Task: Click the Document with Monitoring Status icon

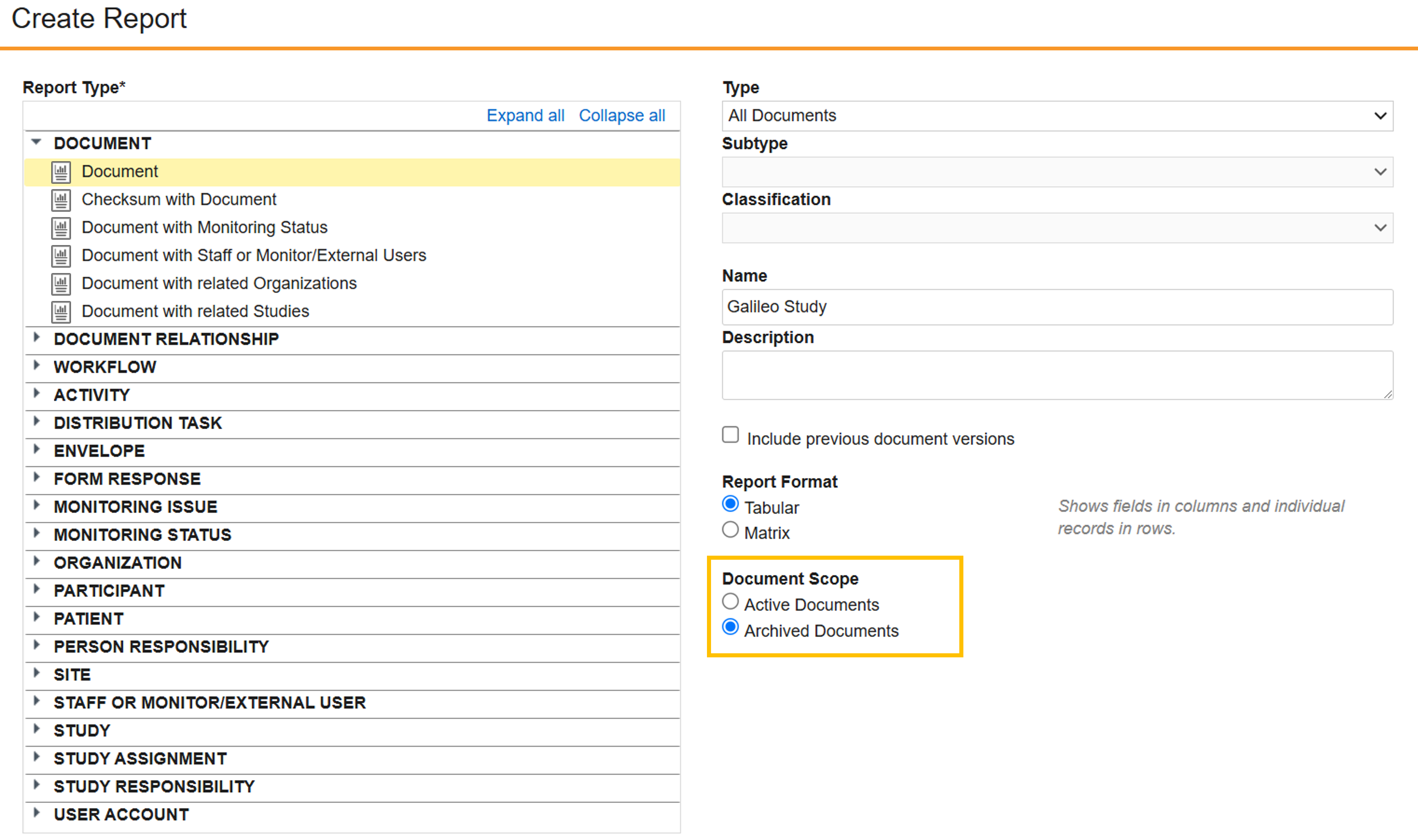Action: [x=61, y=227]
